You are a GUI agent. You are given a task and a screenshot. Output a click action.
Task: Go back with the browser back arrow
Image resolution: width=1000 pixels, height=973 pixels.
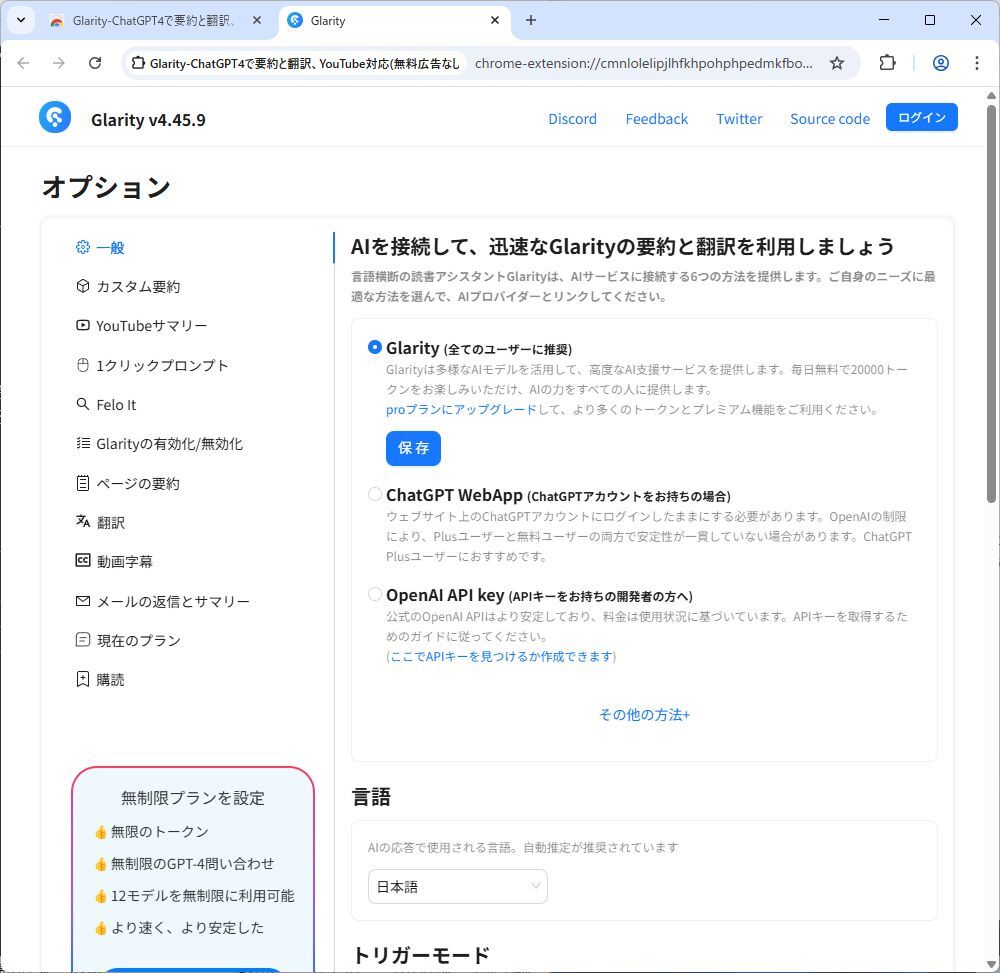tap(24, 63)
